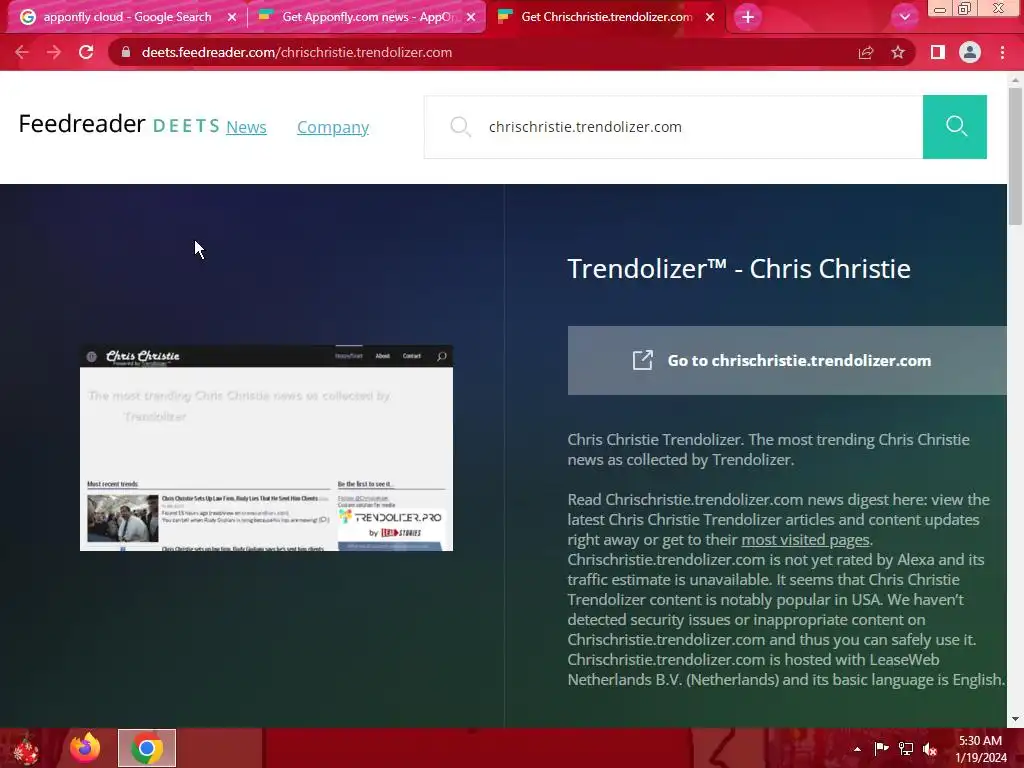Open the side panel icon

(938, 52)
